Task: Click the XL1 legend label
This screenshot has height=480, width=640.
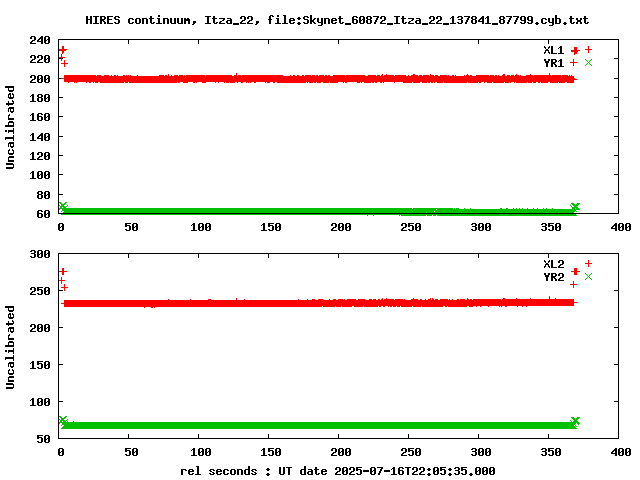Action: (x=553, y=50)
